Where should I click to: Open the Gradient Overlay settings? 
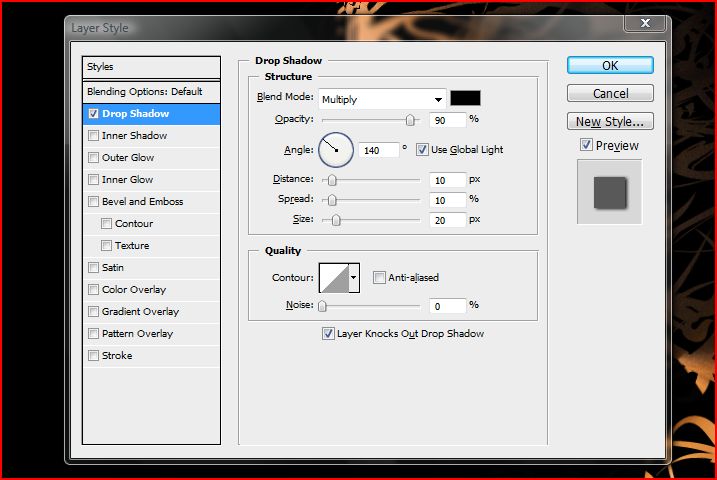pos(140,312)
